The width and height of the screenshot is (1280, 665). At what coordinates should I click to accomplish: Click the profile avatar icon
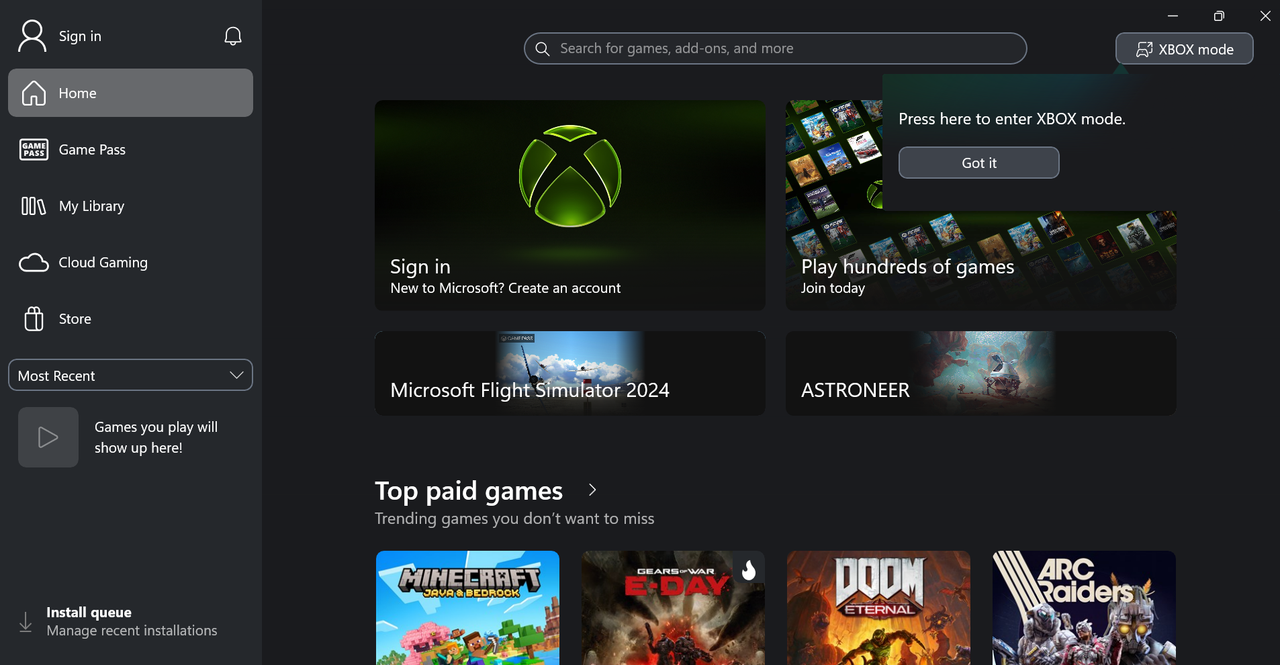33,36
